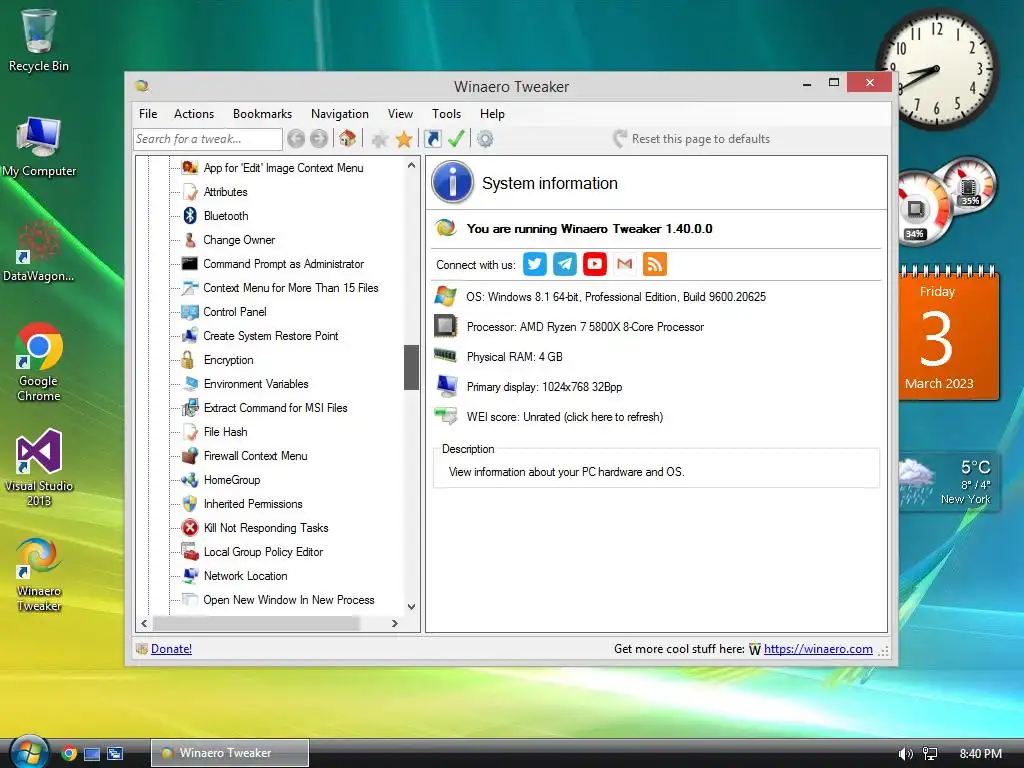
Task: Click the network icon in system tray
Action: (x=930, y=754)
